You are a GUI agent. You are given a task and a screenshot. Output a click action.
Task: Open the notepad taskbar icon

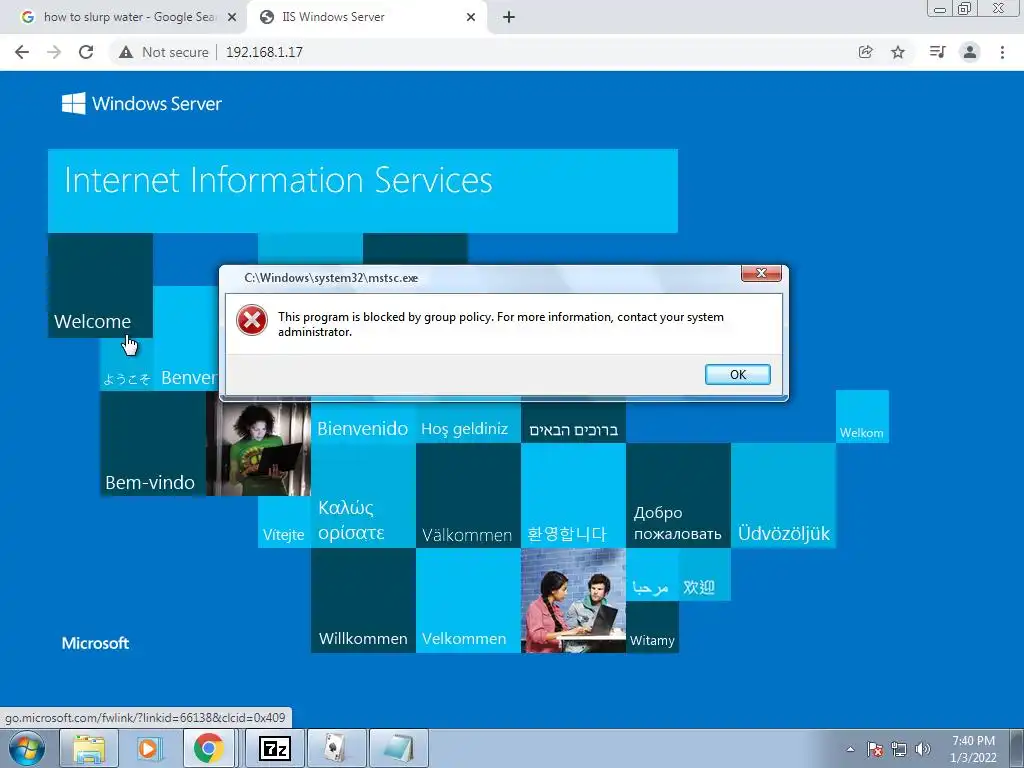coord(399,748)
